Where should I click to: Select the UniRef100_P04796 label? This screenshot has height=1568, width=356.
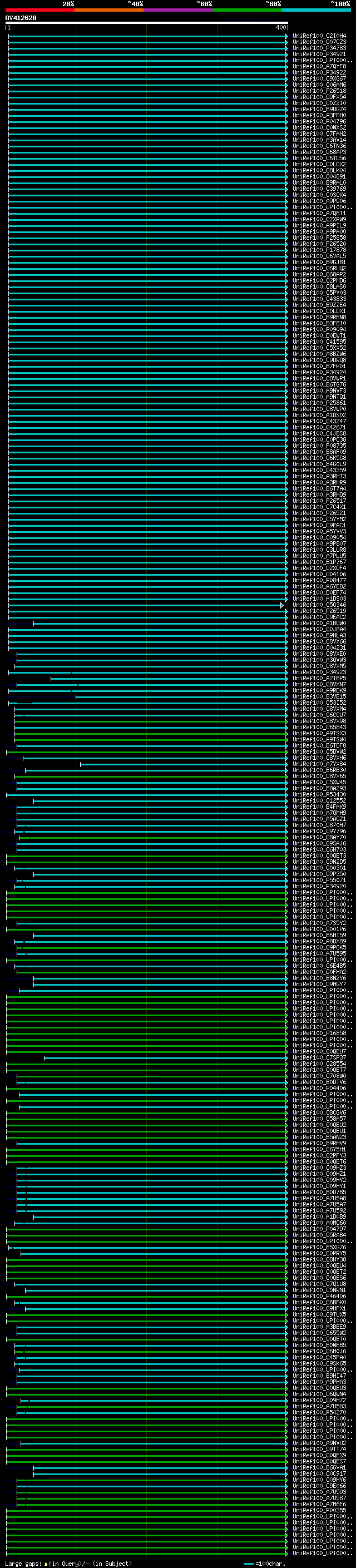tap(319, 122)
